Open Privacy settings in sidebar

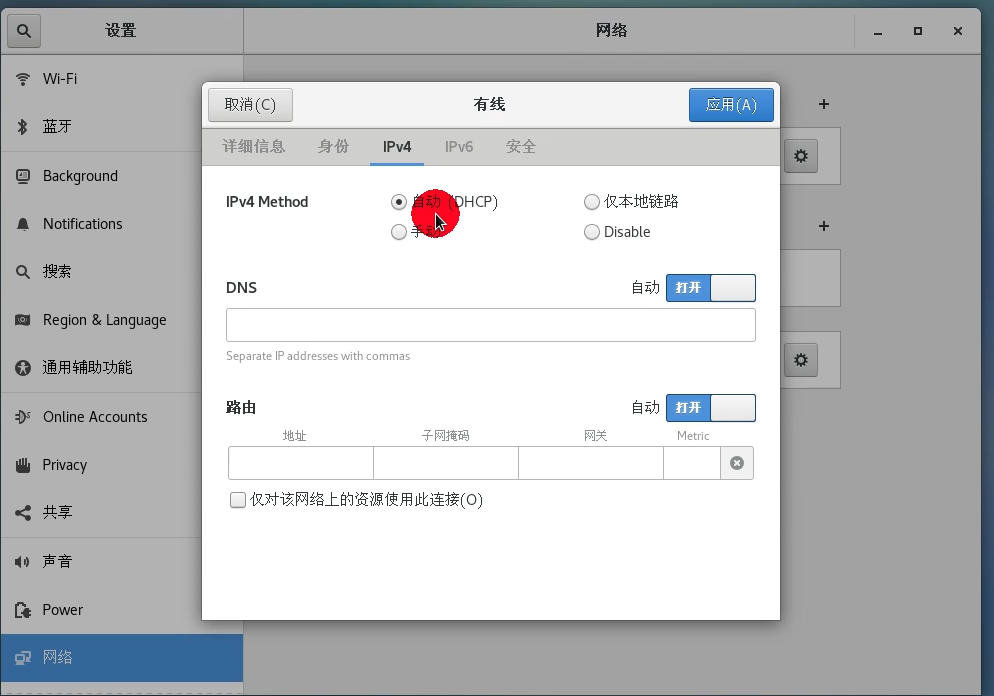coord(122,465)
